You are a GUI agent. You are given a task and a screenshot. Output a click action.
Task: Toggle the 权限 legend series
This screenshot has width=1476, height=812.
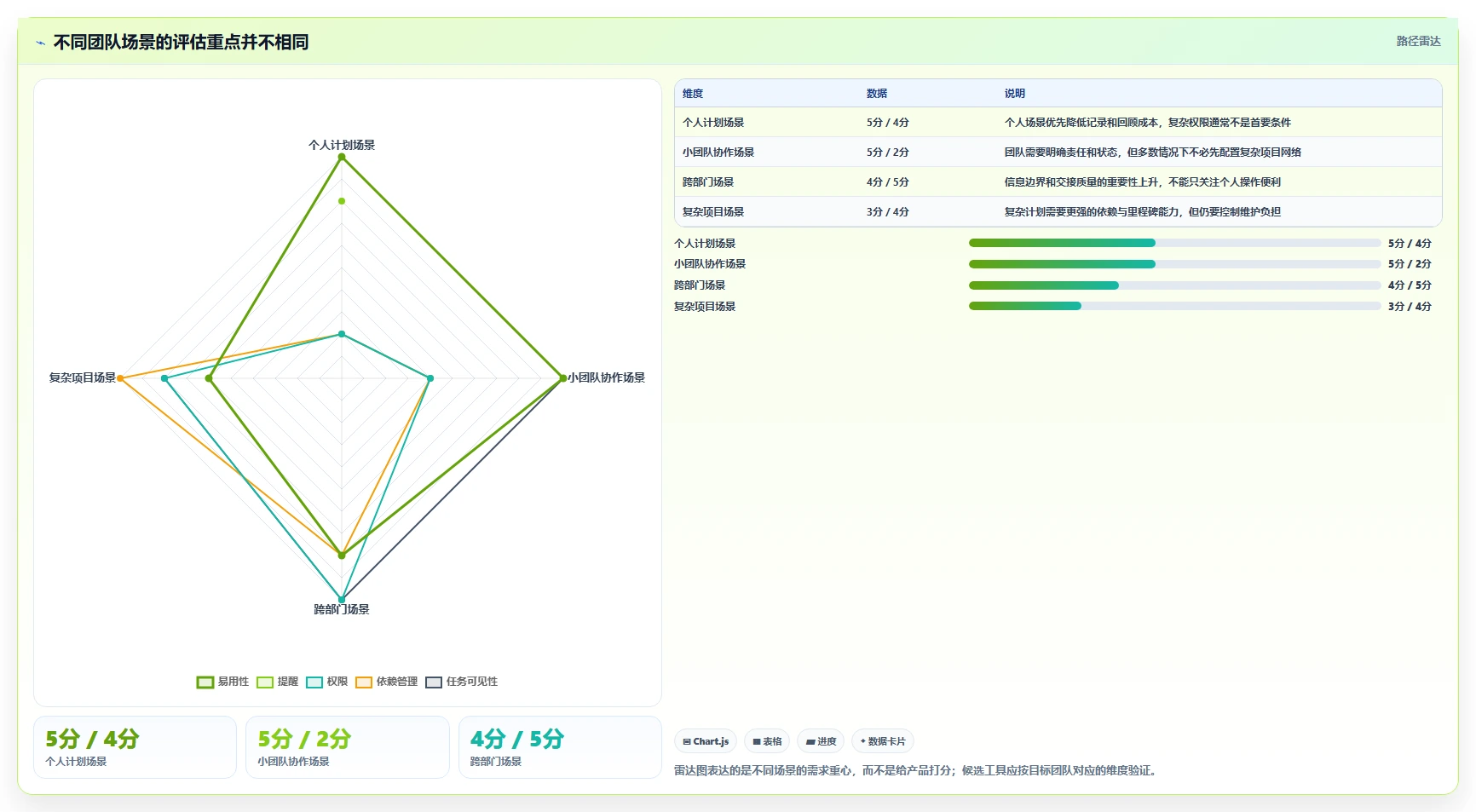pos(326,682)
